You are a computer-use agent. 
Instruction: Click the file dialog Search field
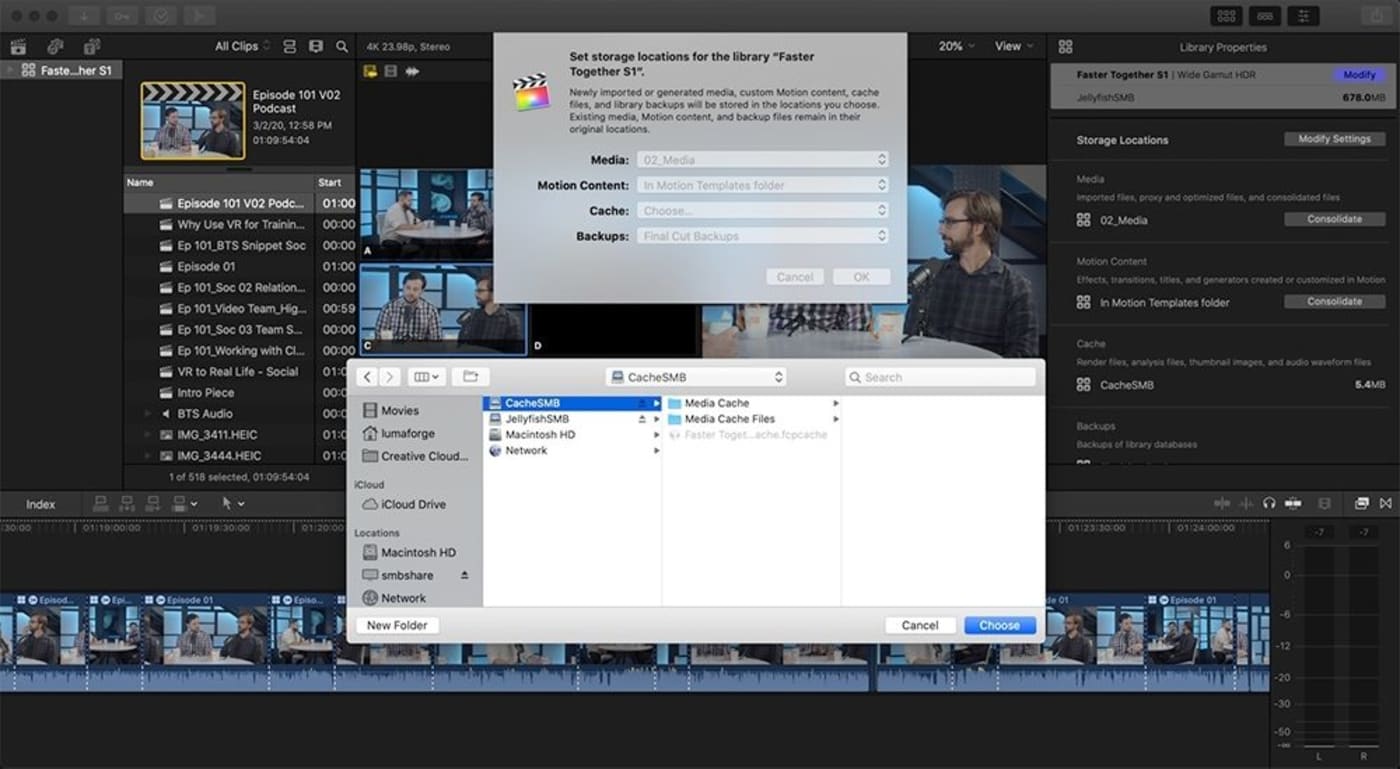click(940, 377)
